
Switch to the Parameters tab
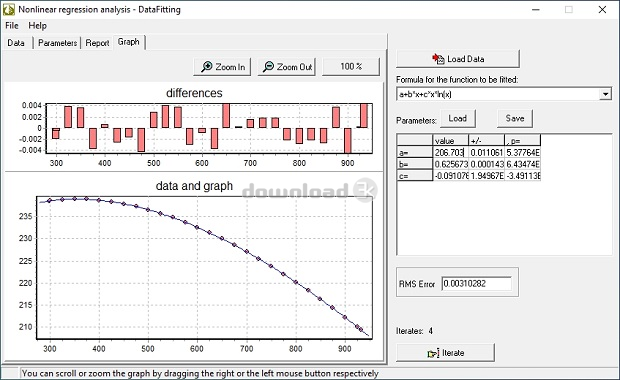(57, 43)
